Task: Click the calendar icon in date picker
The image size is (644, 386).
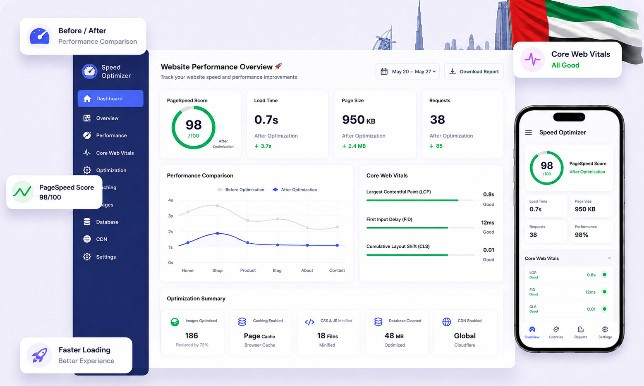Action: point(384,71)
